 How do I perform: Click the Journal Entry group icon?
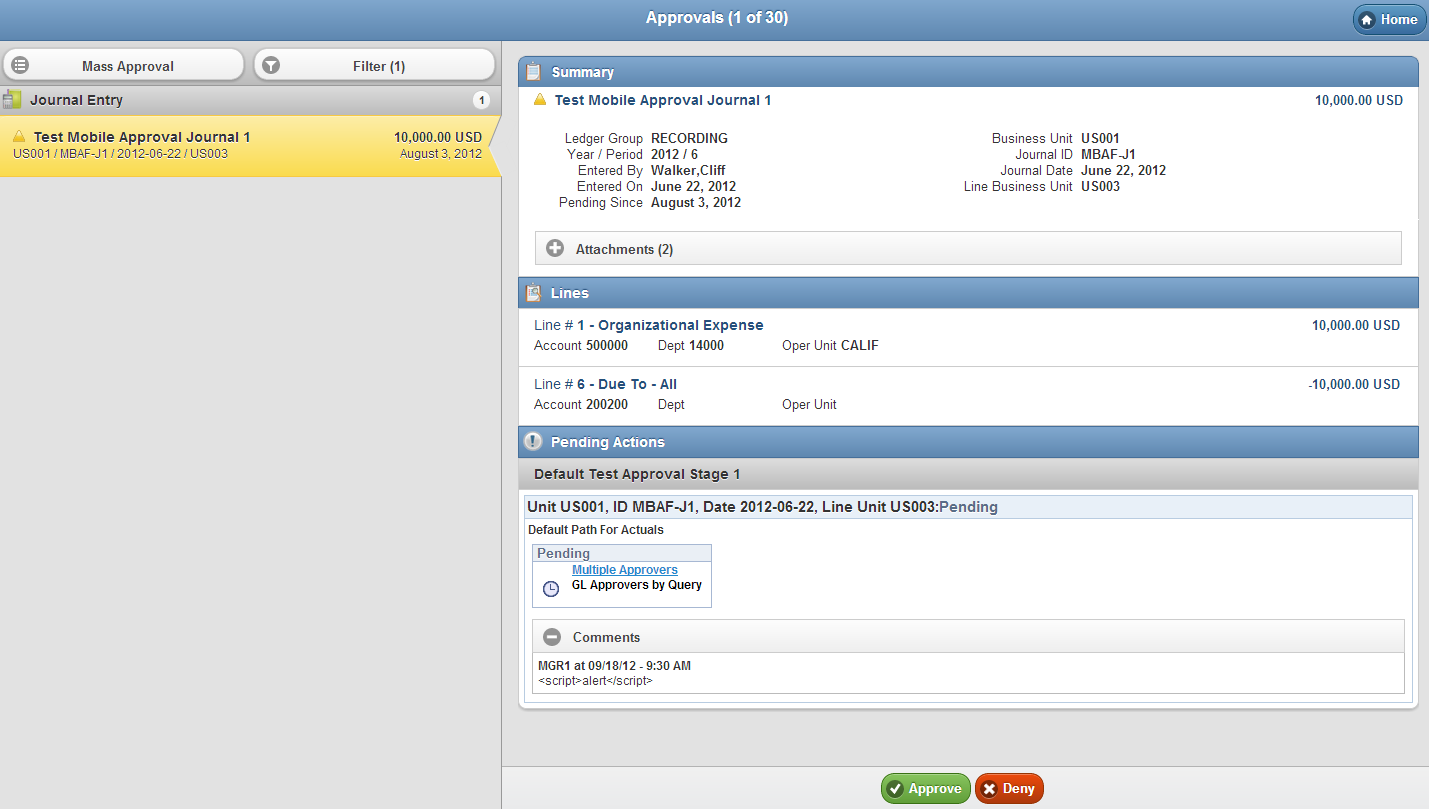[x=12, y=100]
